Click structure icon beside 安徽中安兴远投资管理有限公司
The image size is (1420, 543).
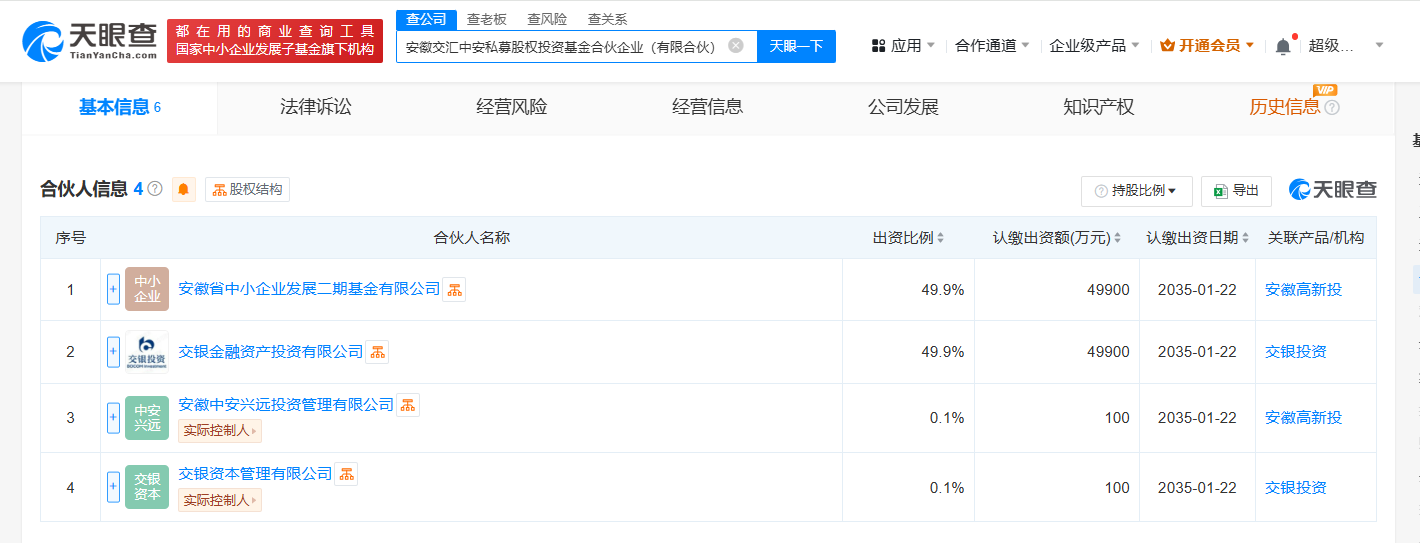click(x=408, y=405)
